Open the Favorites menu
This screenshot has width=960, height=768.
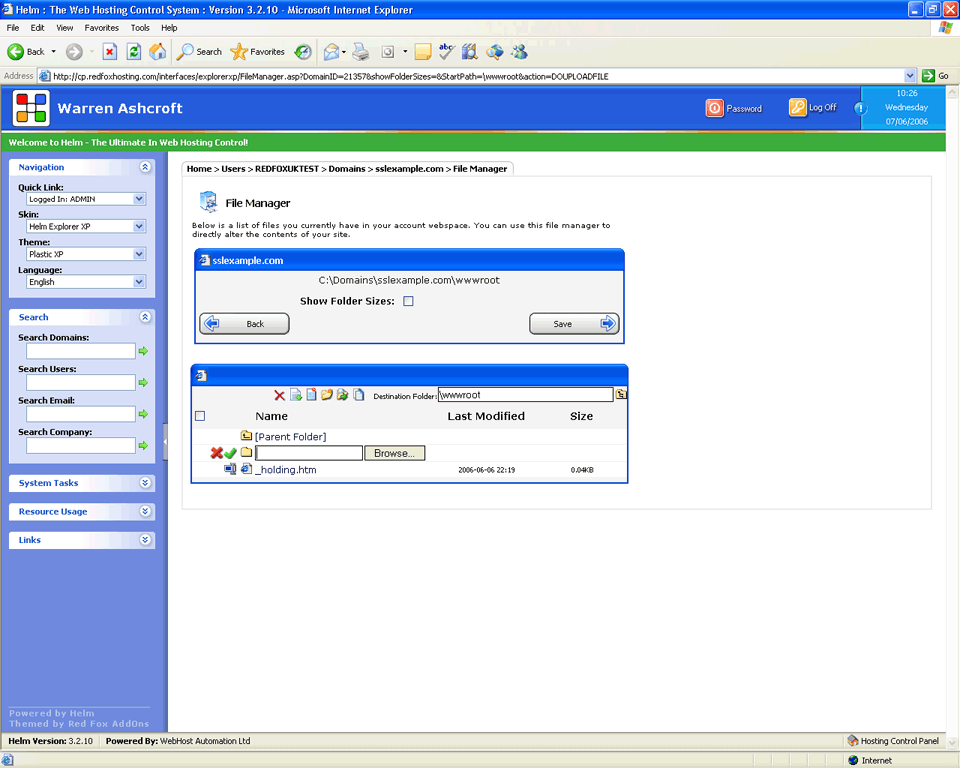(x=102, y=28)
